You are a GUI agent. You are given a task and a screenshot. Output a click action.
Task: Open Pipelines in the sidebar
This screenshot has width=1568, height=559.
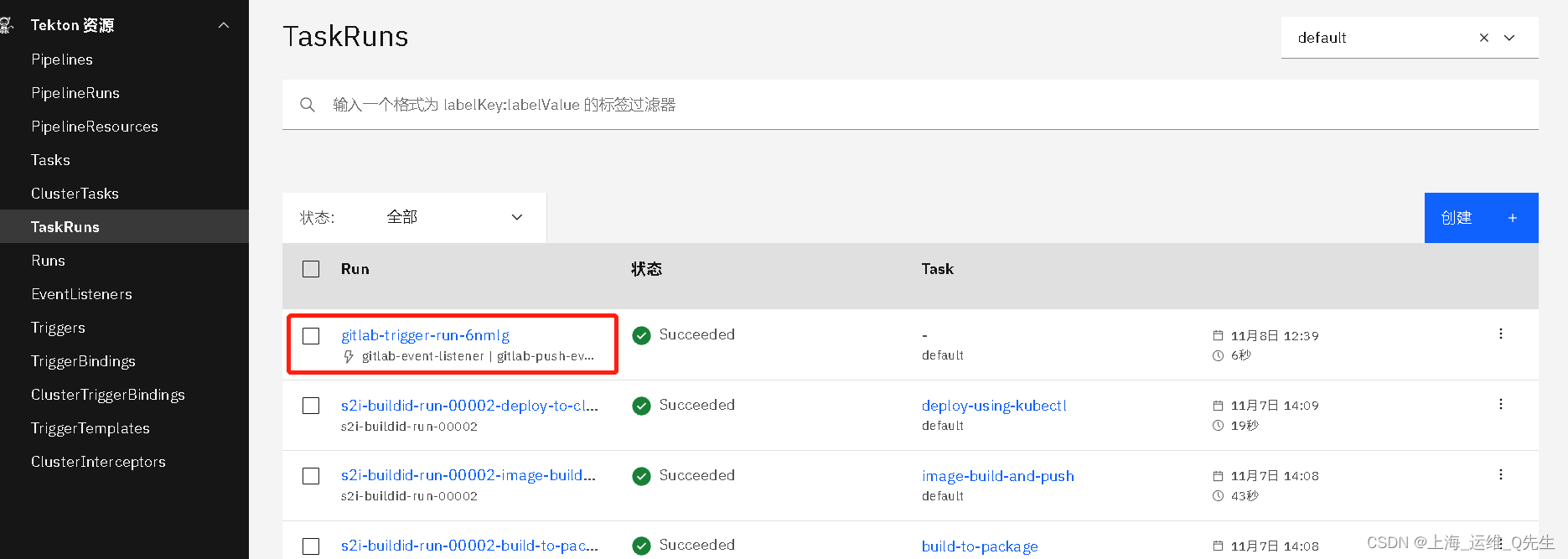[x=62, y=60]
